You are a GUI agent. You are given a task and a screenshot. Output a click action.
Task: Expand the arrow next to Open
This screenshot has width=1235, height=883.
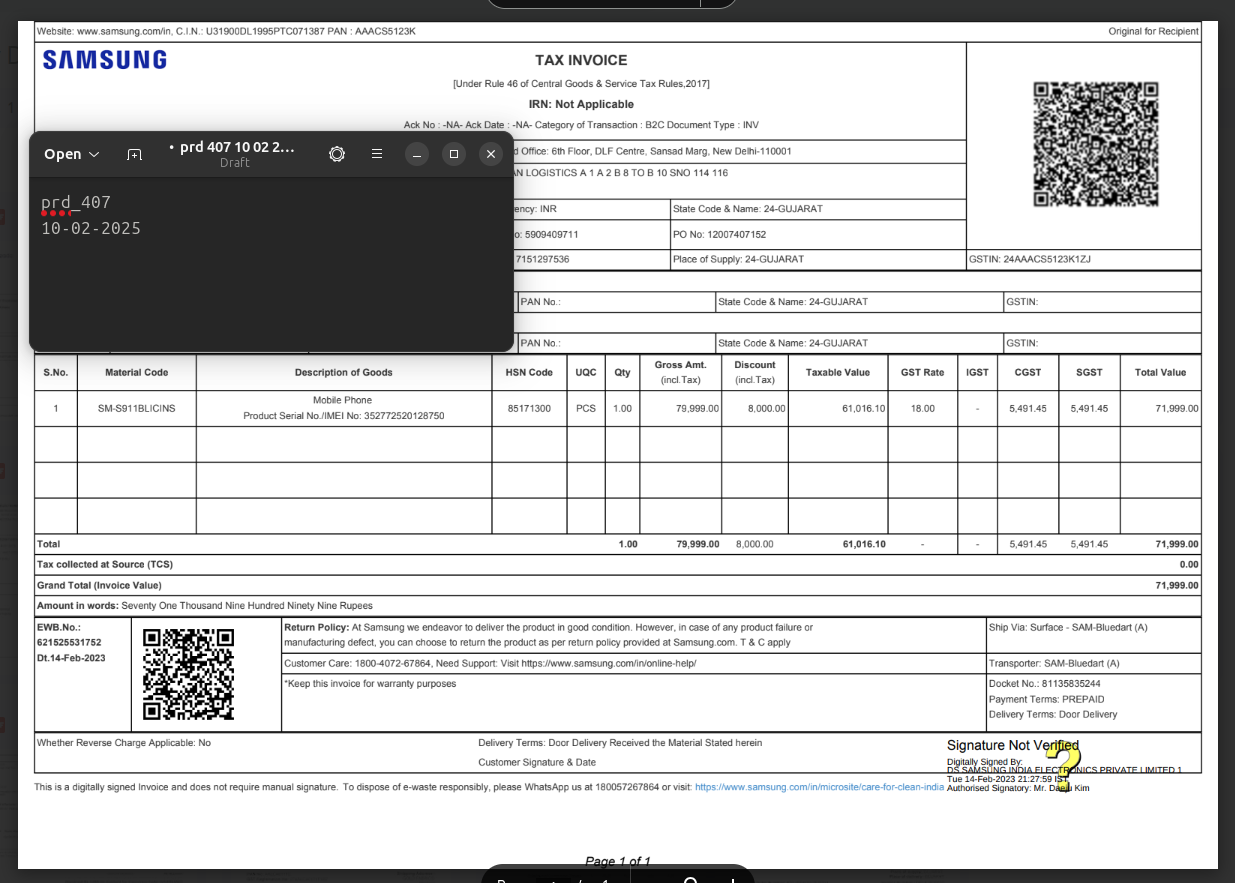[x=95, y=154]
